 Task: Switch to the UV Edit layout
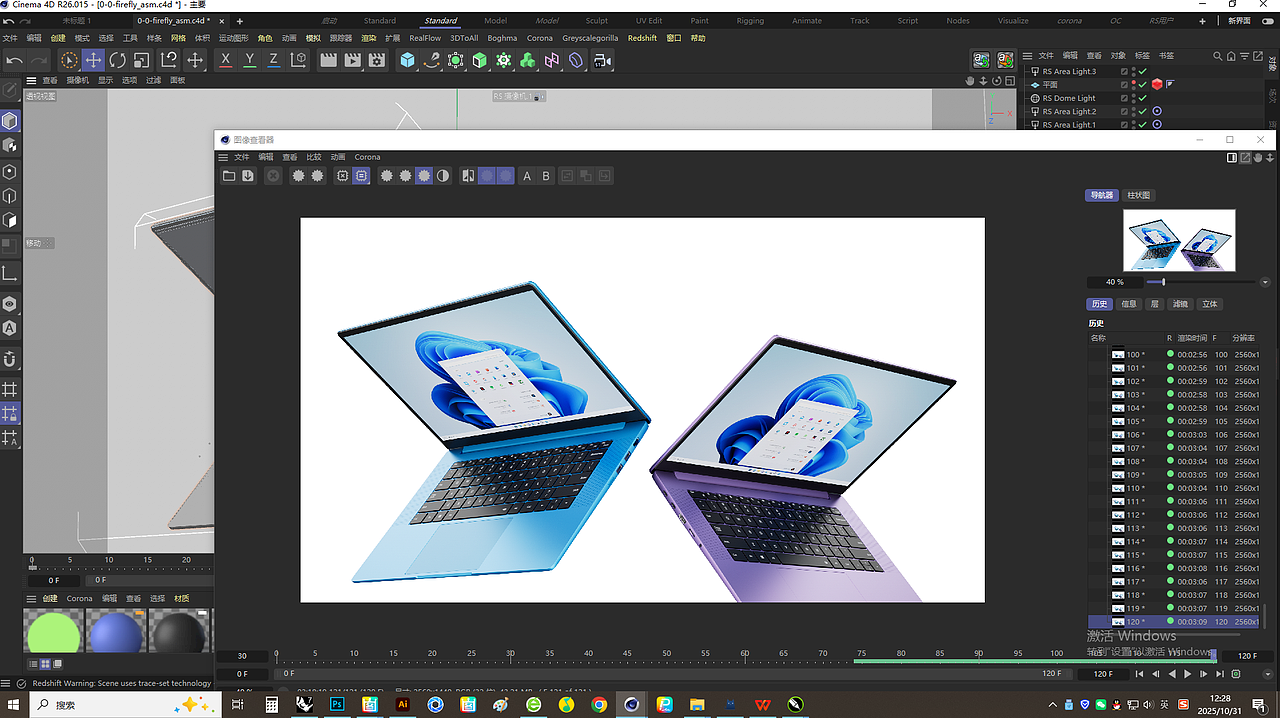(649, 20)
